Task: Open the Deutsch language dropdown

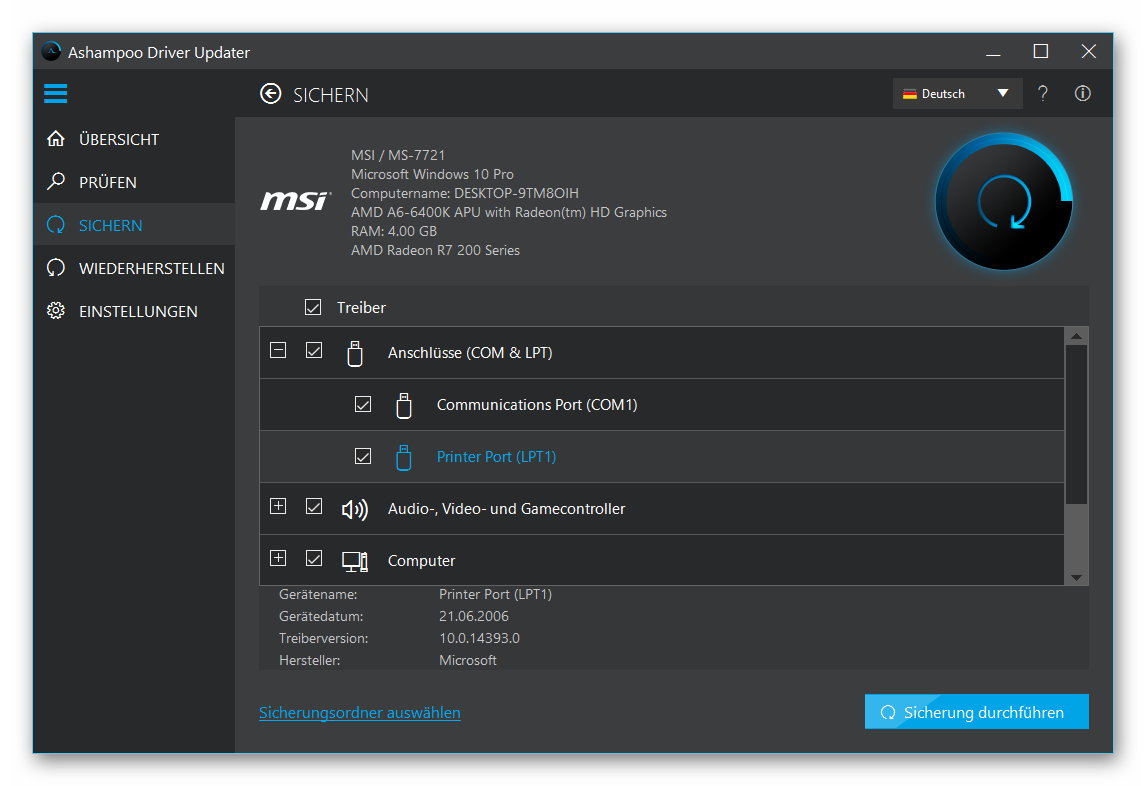Action: [957, 93]
